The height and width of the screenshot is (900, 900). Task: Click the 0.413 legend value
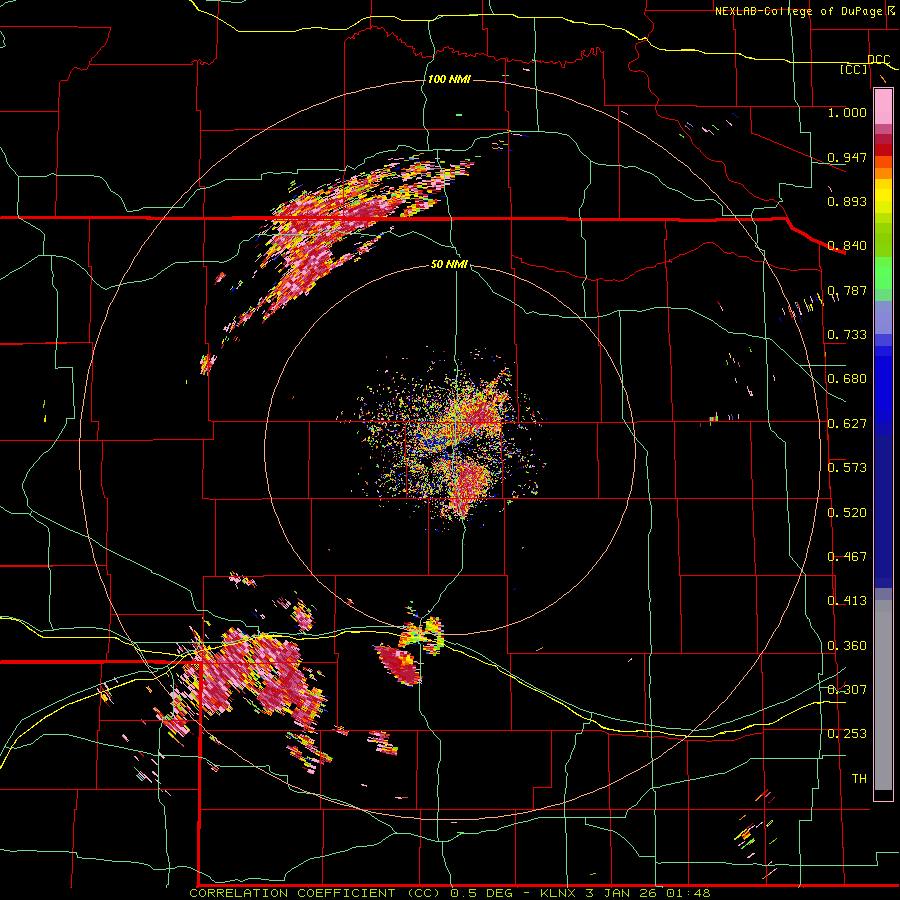847,601
